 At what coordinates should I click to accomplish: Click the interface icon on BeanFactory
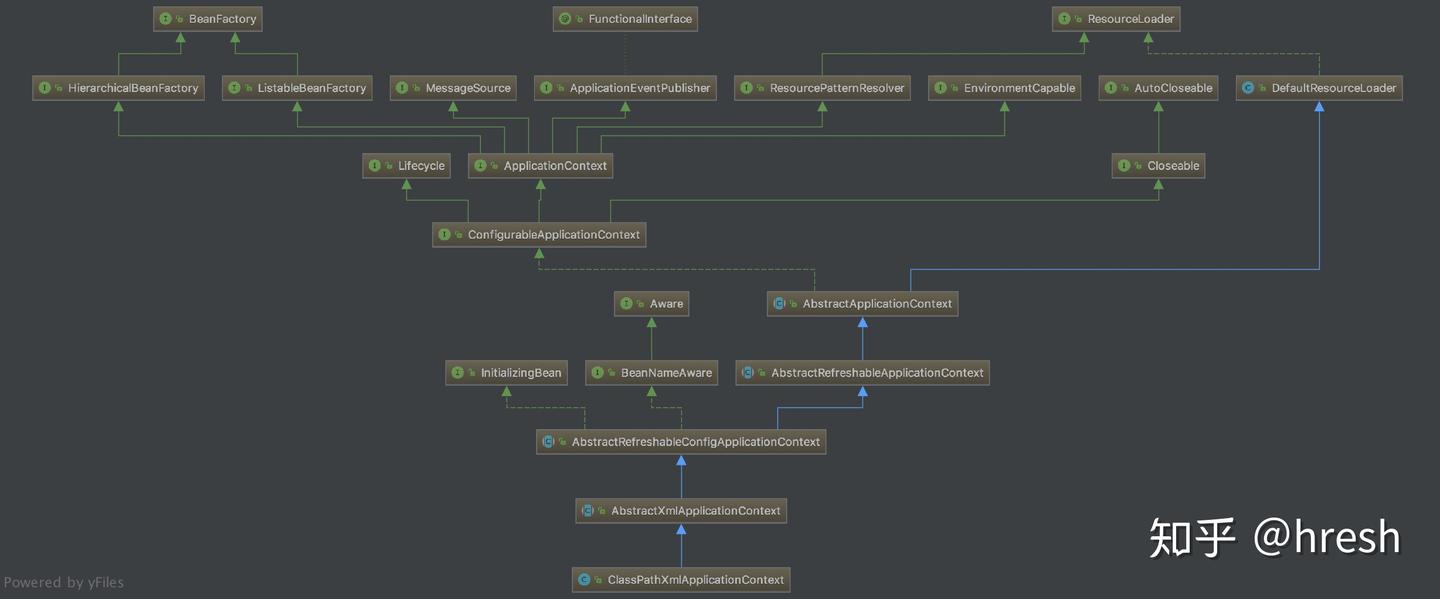(x=166, y=19)
